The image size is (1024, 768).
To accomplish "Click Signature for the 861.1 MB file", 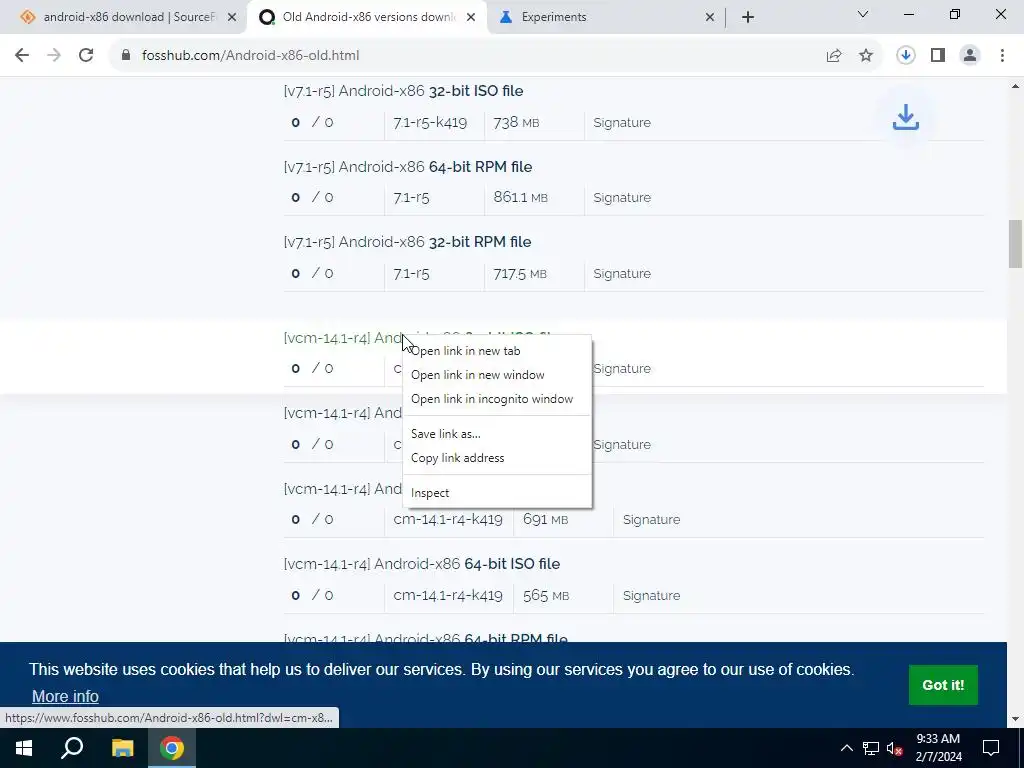I will (622, 198).
